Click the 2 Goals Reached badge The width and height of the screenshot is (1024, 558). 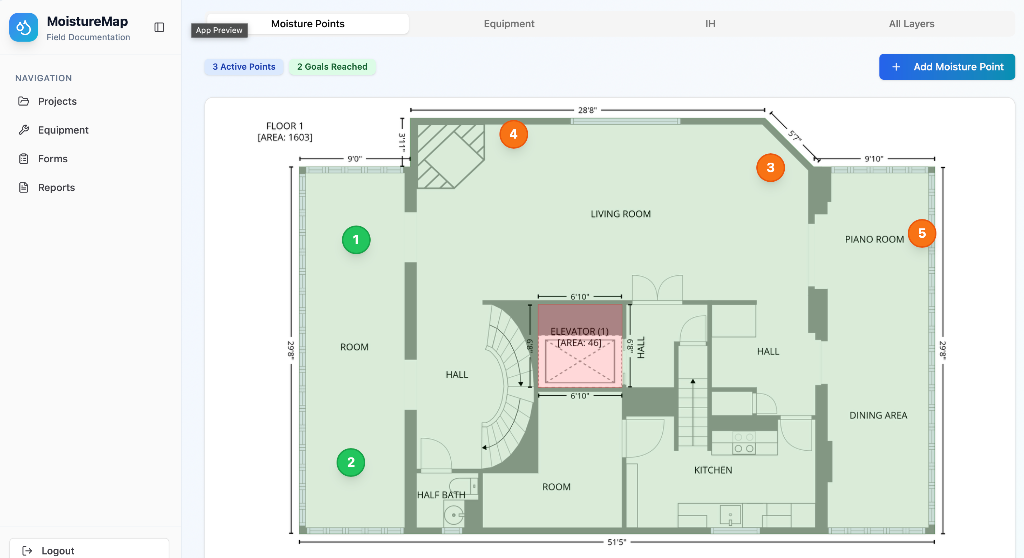click(x=332, y=67)
